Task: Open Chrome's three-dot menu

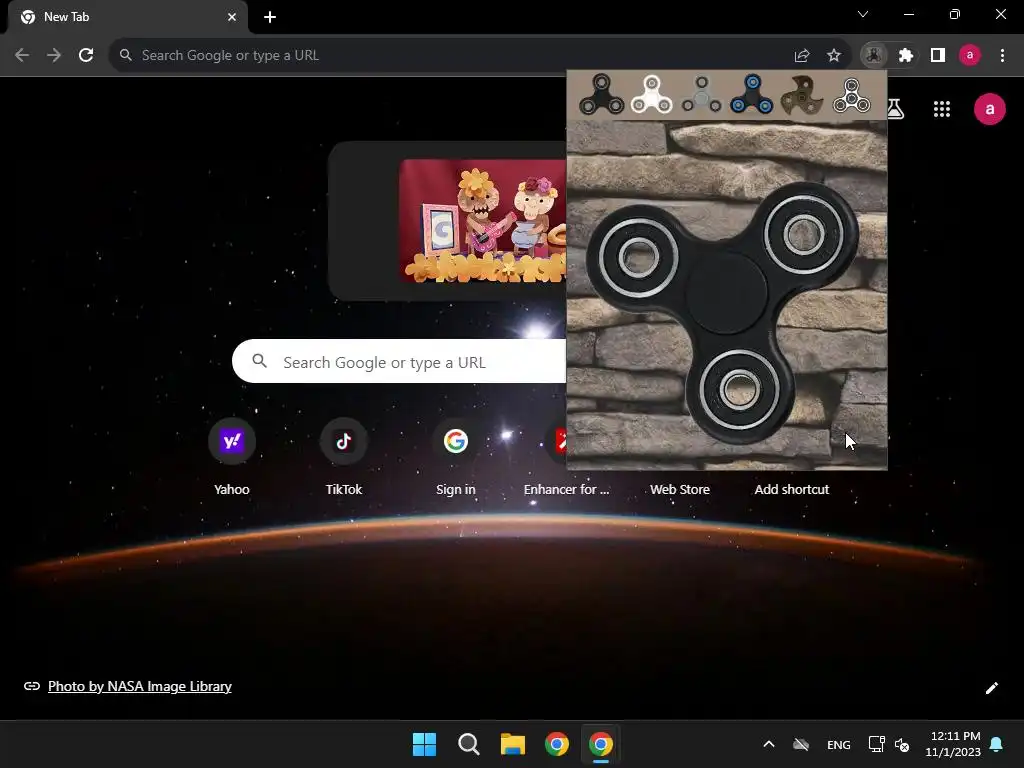Action: pyautogui.click(x=1002, y=56)
